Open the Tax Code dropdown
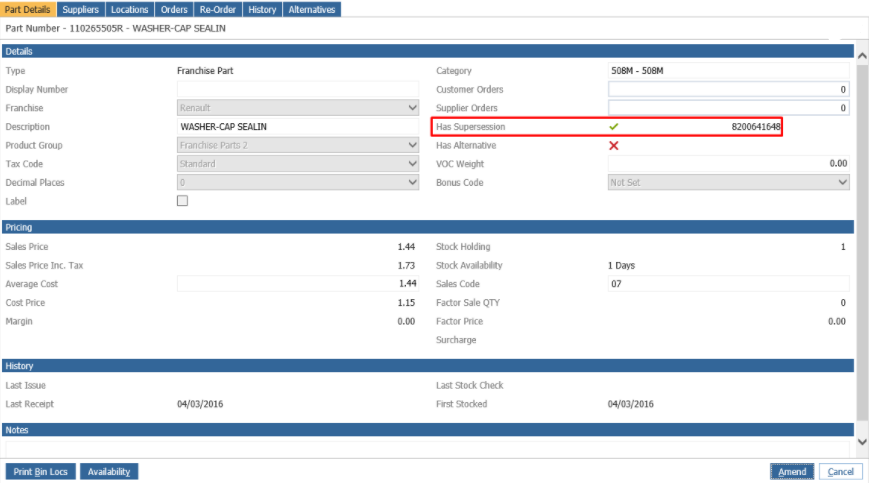Image resolution: width=869 pixels, height=483 pixels. click(x=298, y=164)
